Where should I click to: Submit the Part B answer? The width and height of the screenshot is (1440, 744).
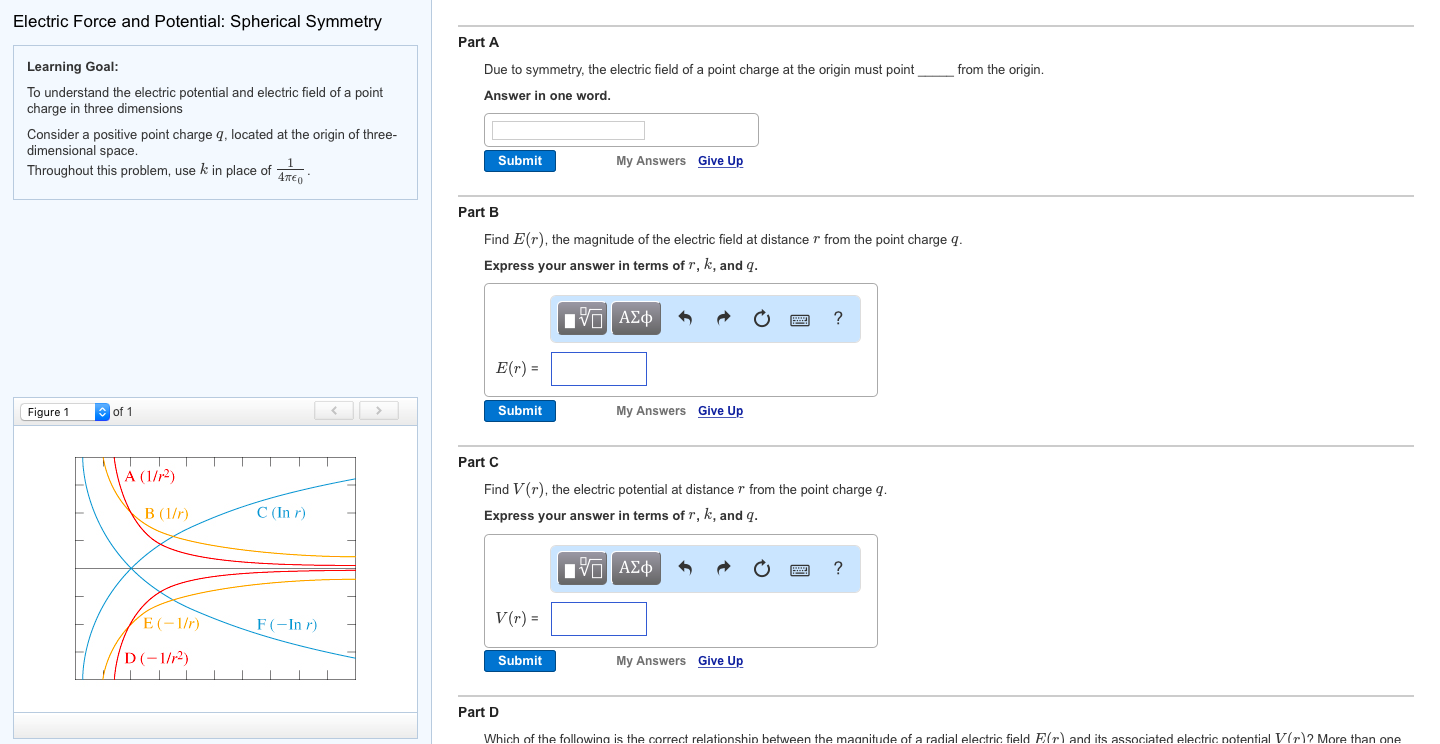coord(520,411)
